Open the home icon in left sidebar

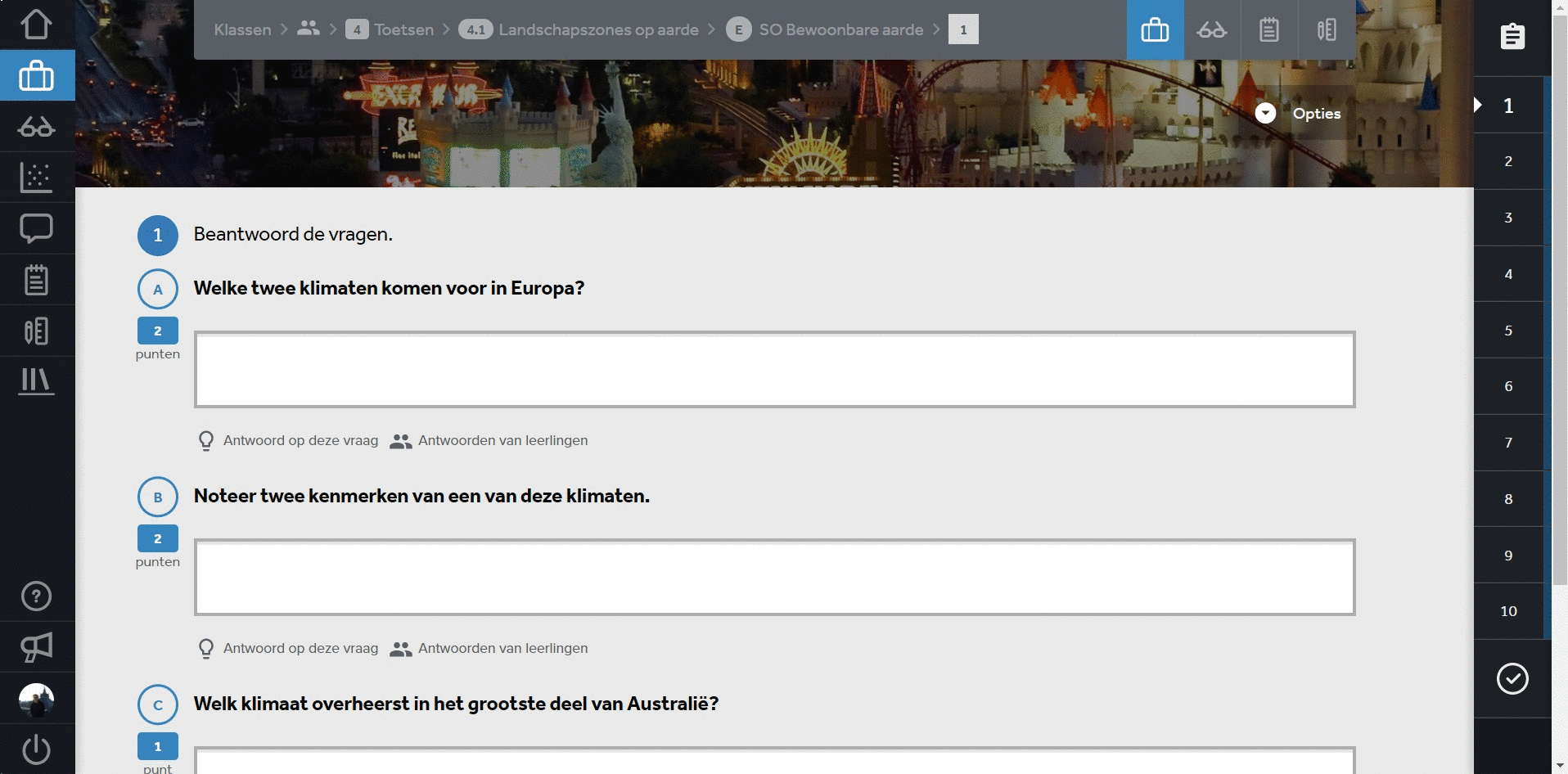pyautogui.click(x=37, y=24)
